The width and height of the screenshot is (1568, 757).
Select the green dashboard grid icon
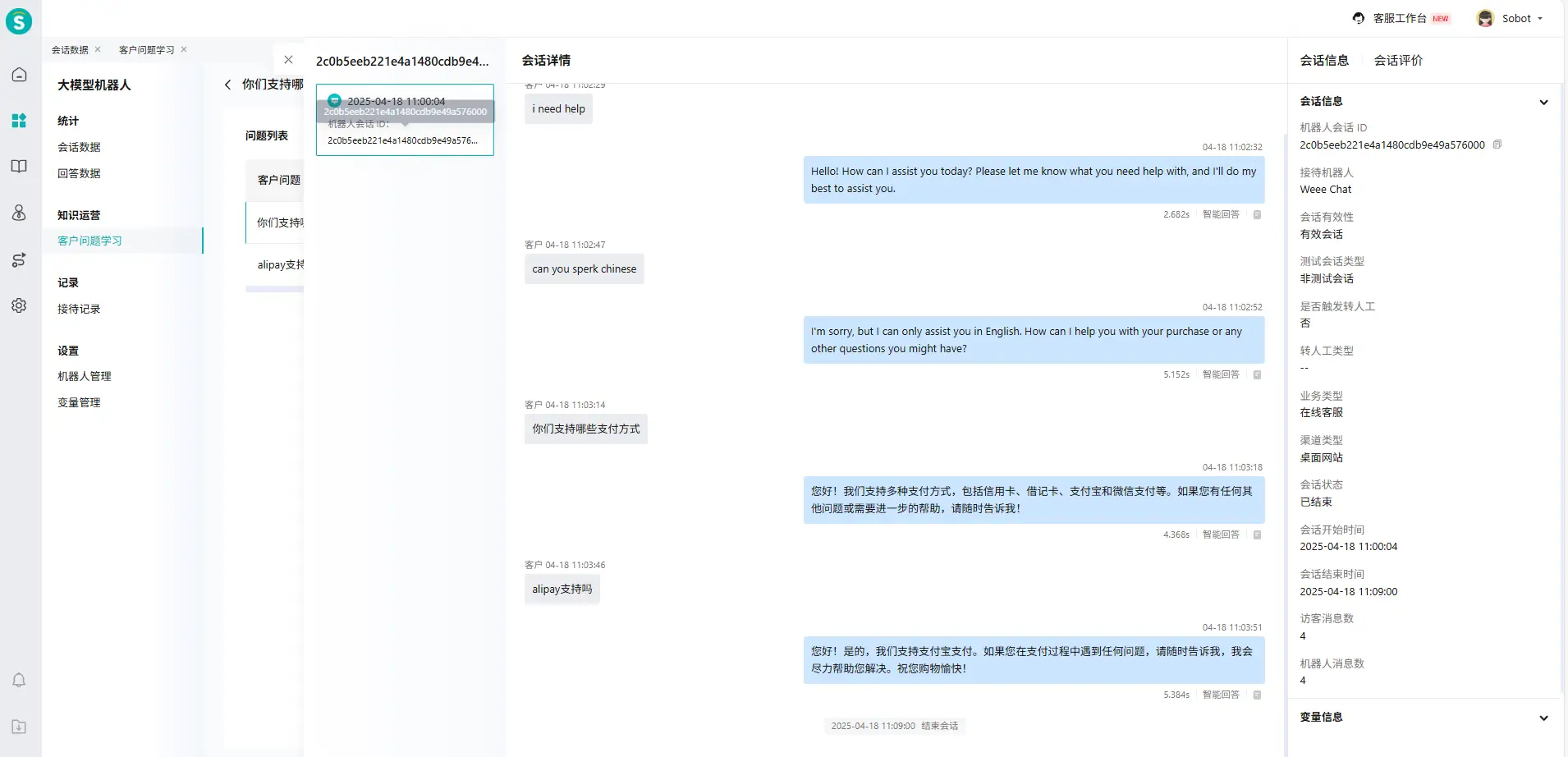[19, 121]
